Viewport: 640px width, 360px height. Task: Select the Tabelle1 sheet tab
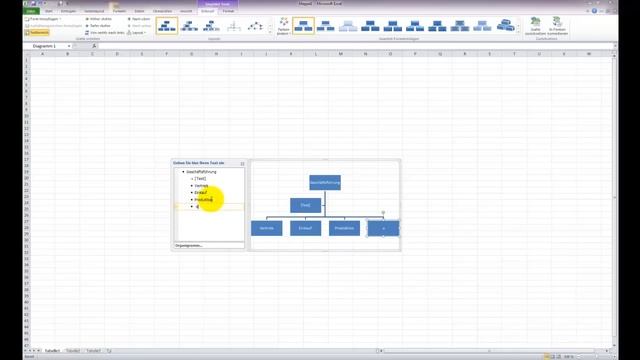pos(52,351)
